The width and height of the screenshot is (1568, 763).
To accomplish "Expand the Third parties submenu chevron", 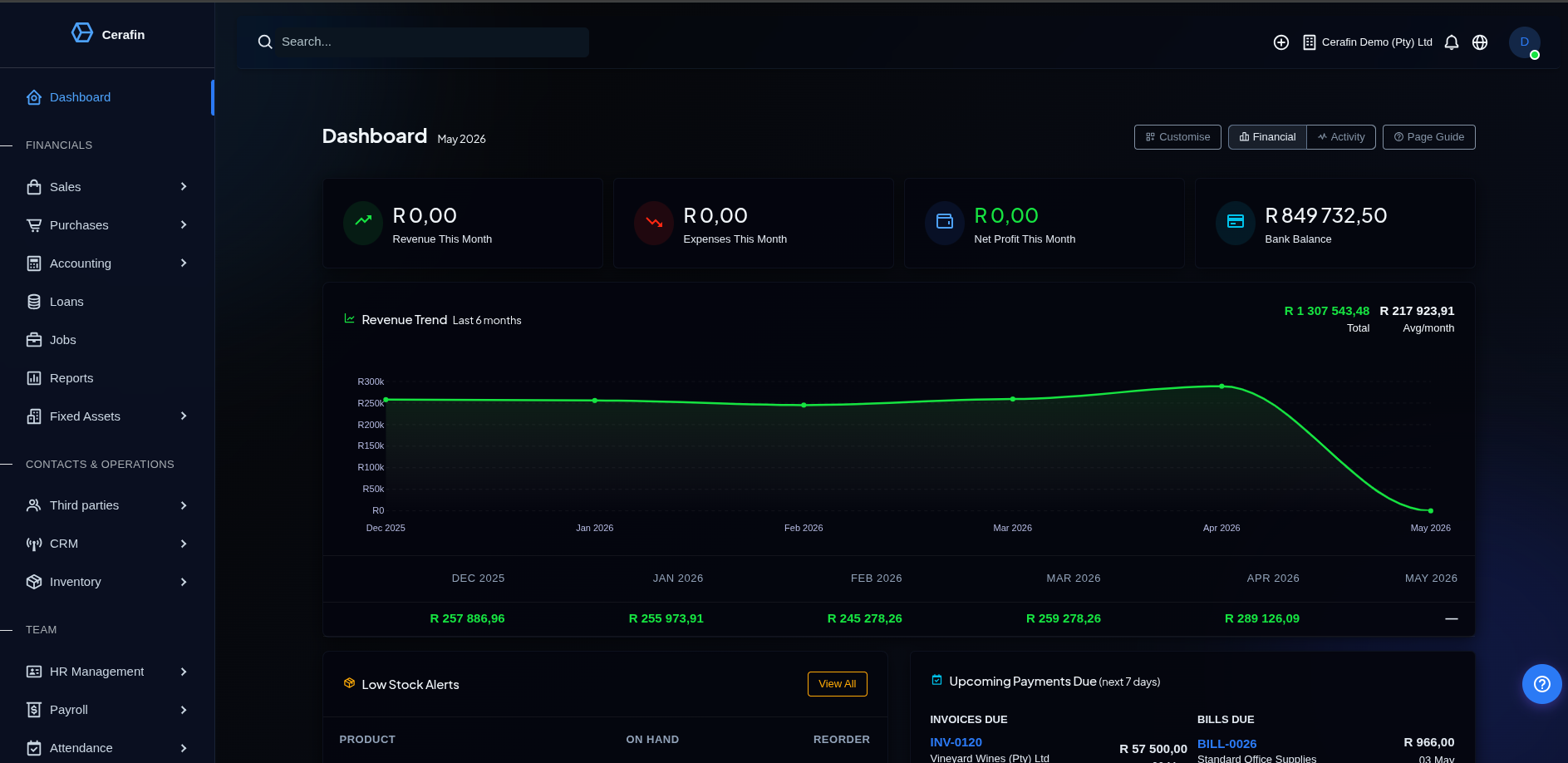I will tap(184, 505).
